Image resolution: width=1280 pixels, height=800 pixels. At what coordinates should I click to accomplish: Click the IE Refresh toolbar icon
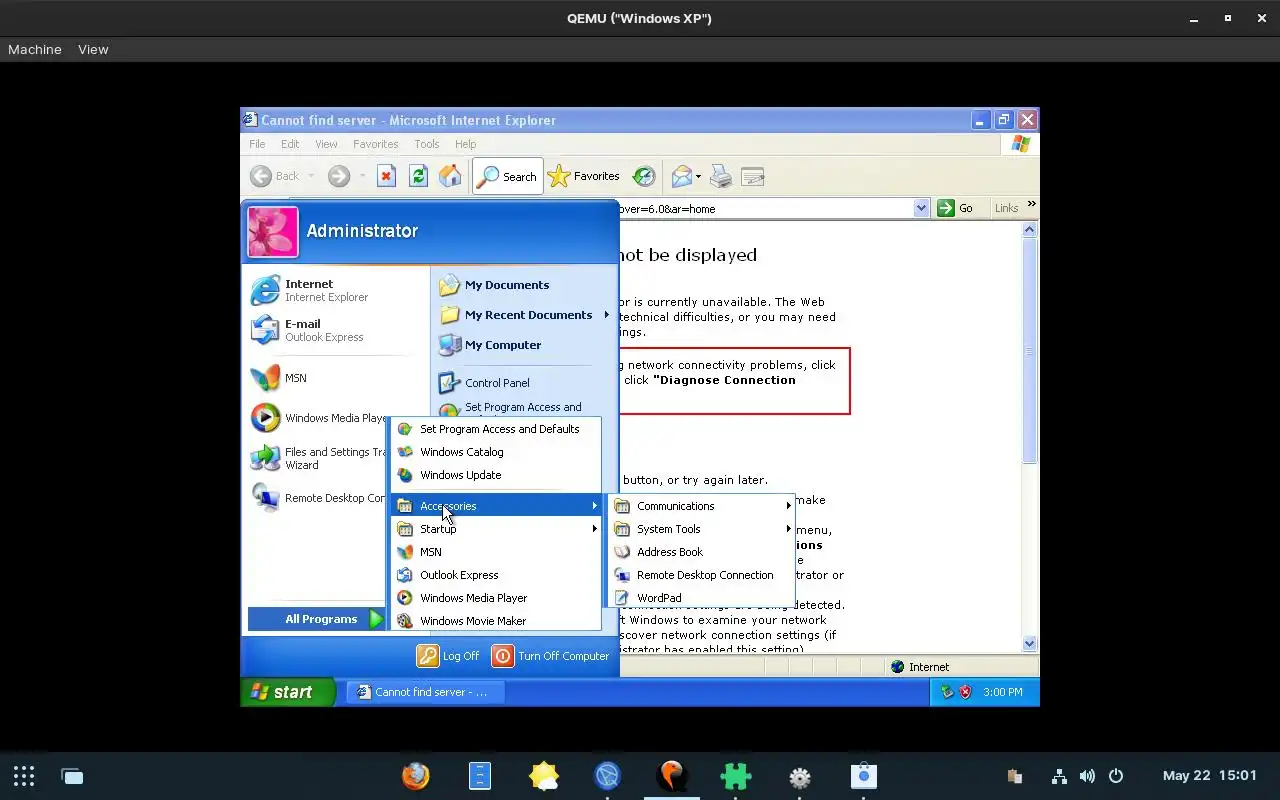(x=418, y=177)
